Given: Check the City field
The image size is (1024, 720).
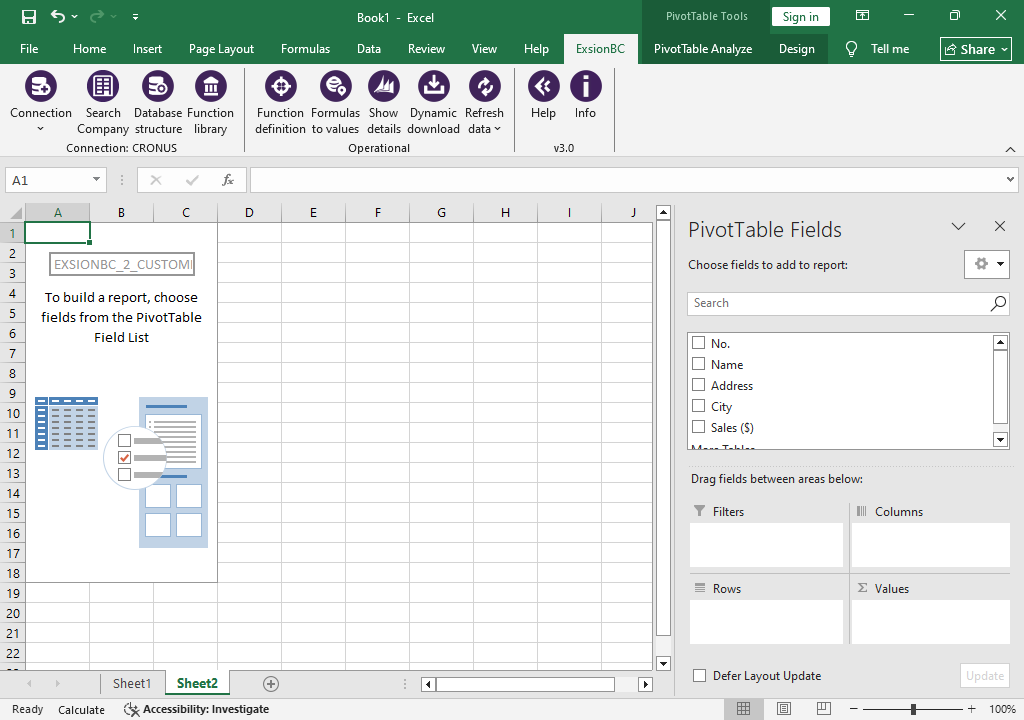Looking at the screenshot, I should pyautogui.click(x=698, y=405).
